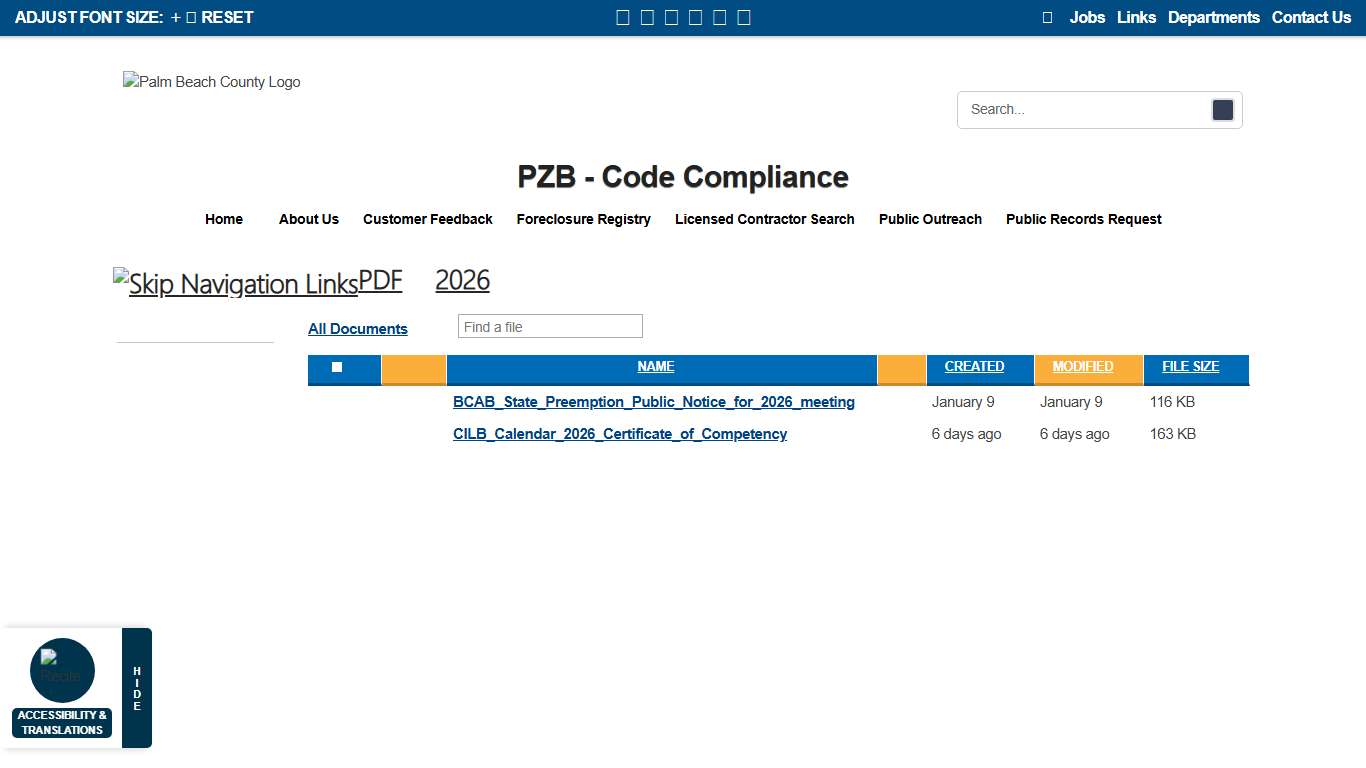
Task: Click the Skip Navigation Links image
Action: pos(235,284)
